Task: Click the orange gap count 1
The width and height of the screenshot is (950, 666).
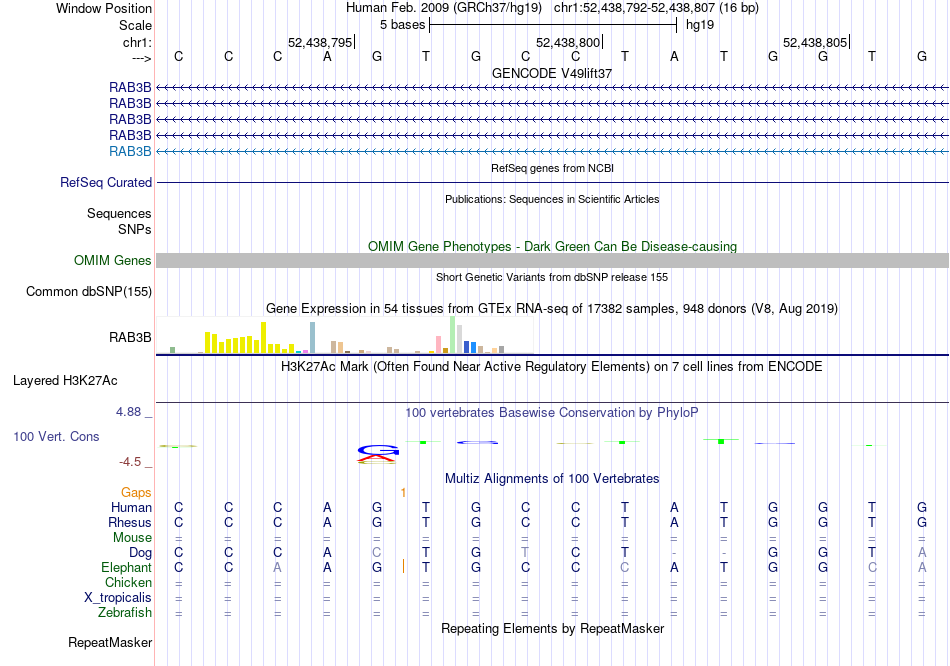Action: point(403,493)
